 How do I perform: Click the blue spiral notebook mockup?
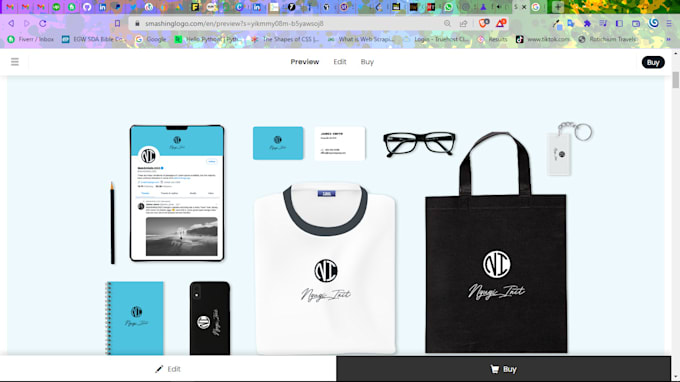135,318
